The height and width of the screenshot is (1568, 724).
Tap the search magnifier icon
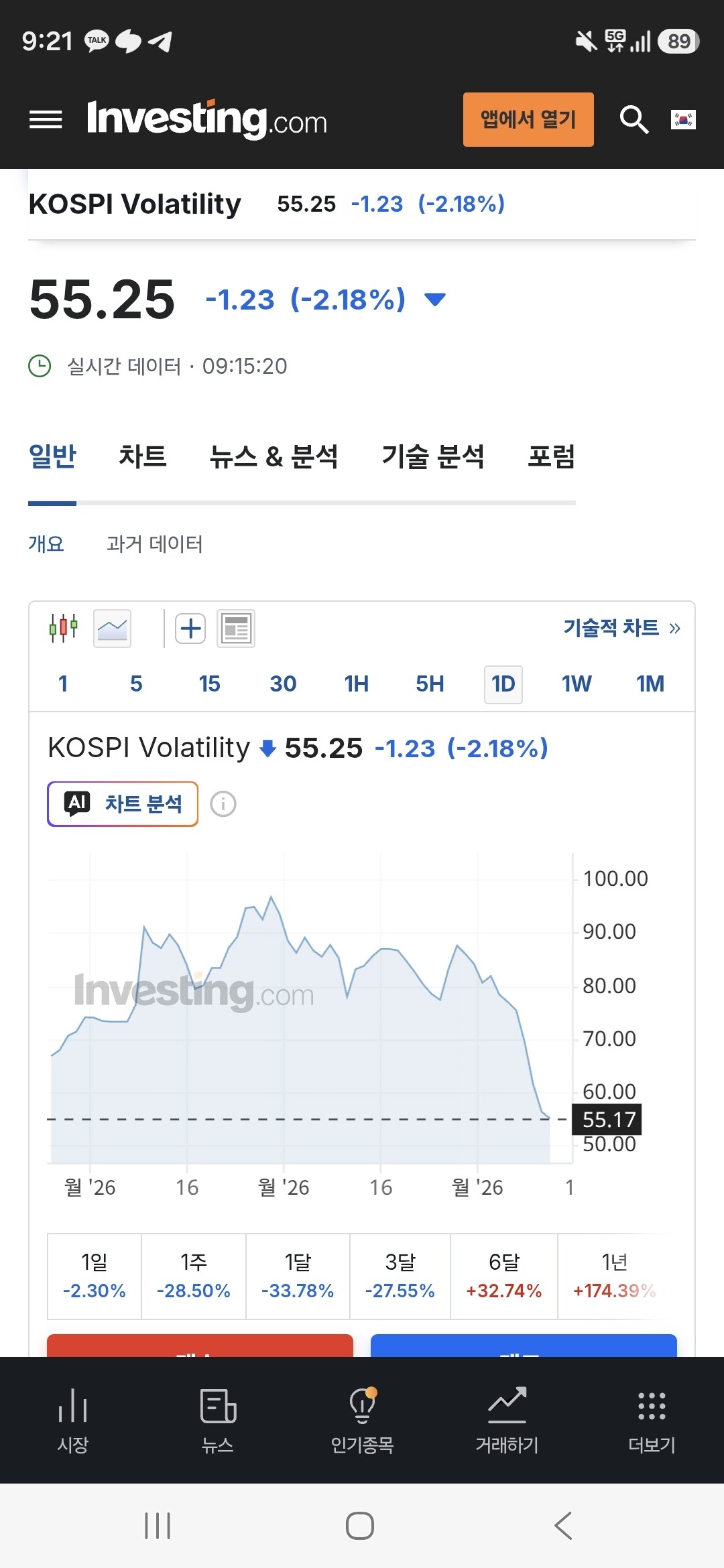[x=633, y=120]
